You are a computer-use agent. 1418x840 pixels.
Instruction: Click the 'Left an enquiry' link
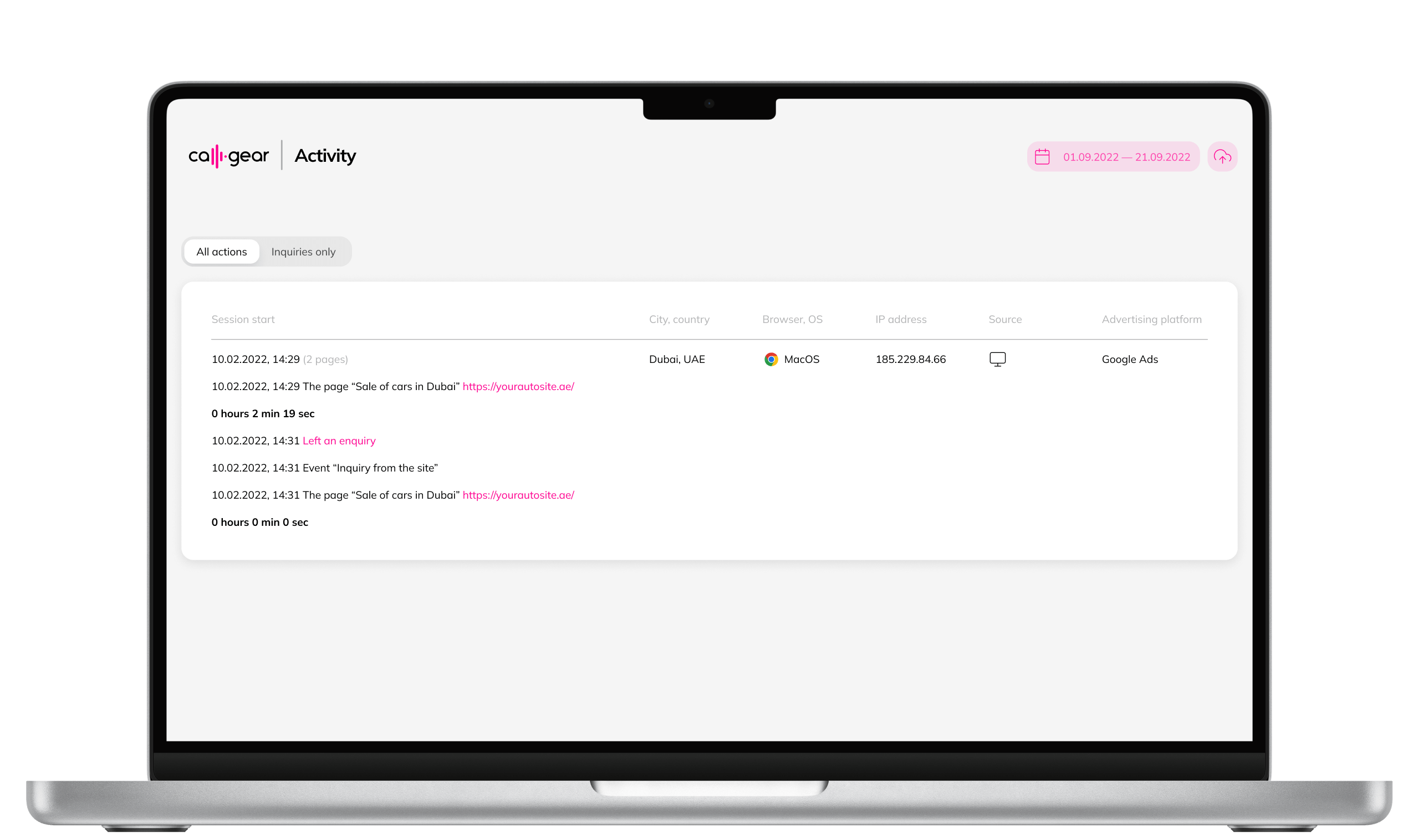(x=339, y=440)
